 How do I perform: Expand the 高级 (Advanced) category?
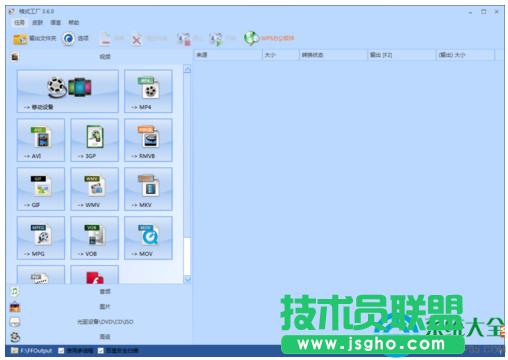(105, 337)
